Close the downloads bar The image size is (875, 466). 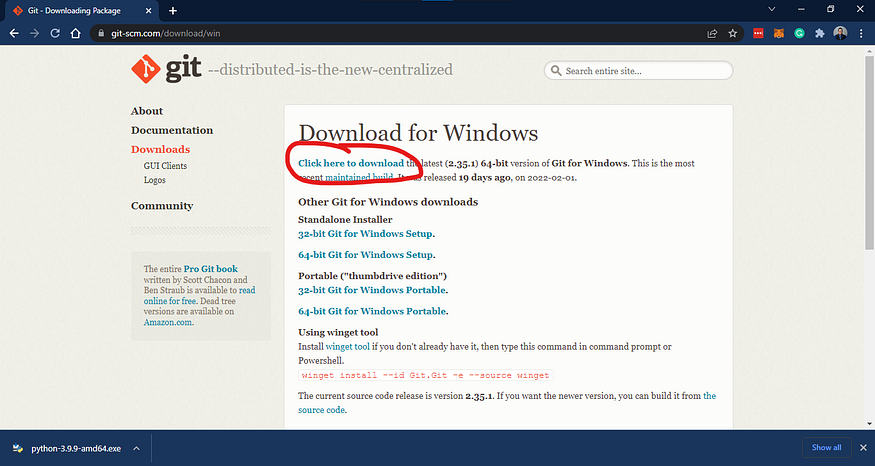click(x=863, y=448)
